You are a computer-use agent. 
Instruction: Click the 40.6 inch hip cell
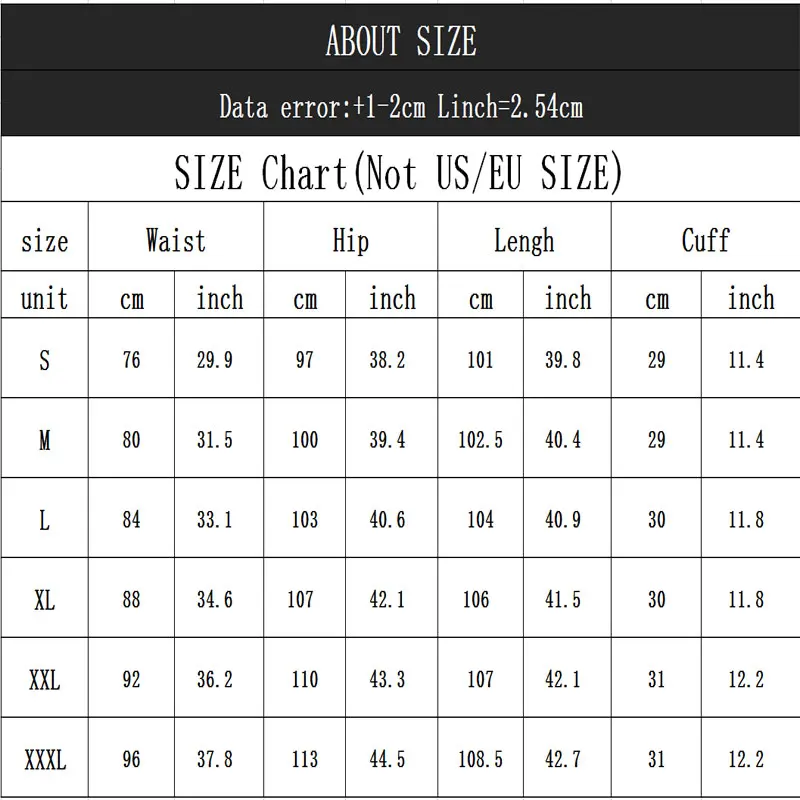(x=387, y=520)
